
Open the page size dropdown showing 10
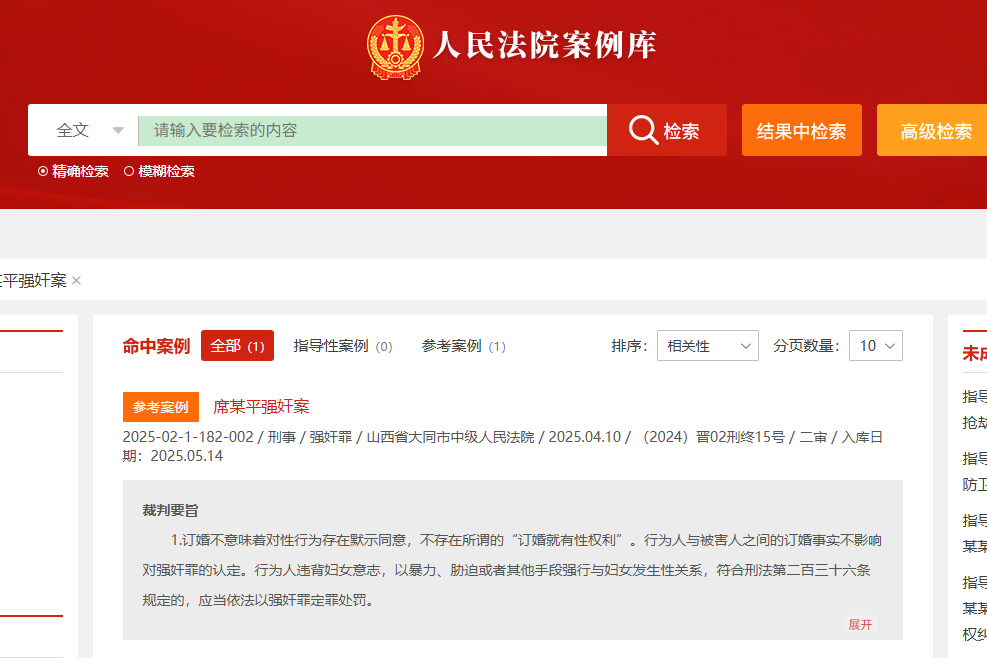pyautogui.click(x=876, y=346)
